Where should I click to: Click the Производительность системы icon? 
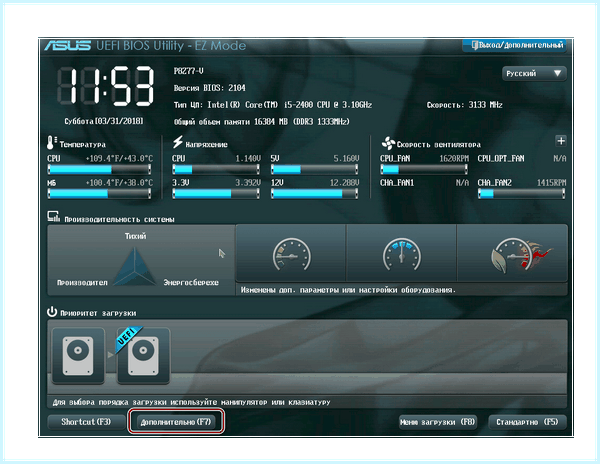(x=54, y=217)
